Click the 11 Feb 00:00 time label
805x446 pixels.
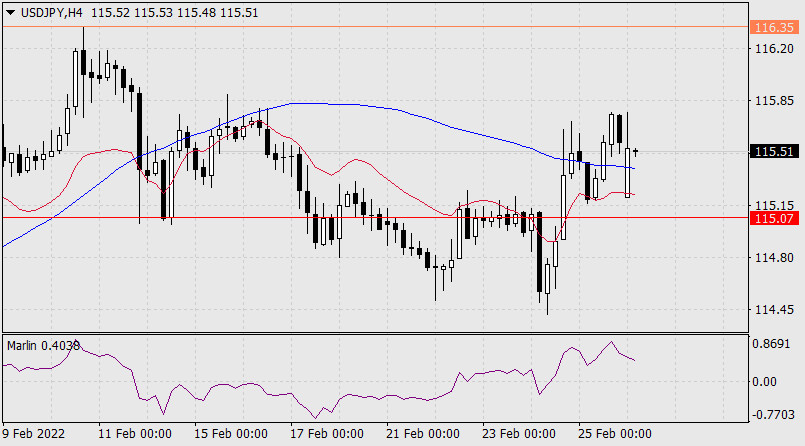pyautogui.click(x=135, y=434)
